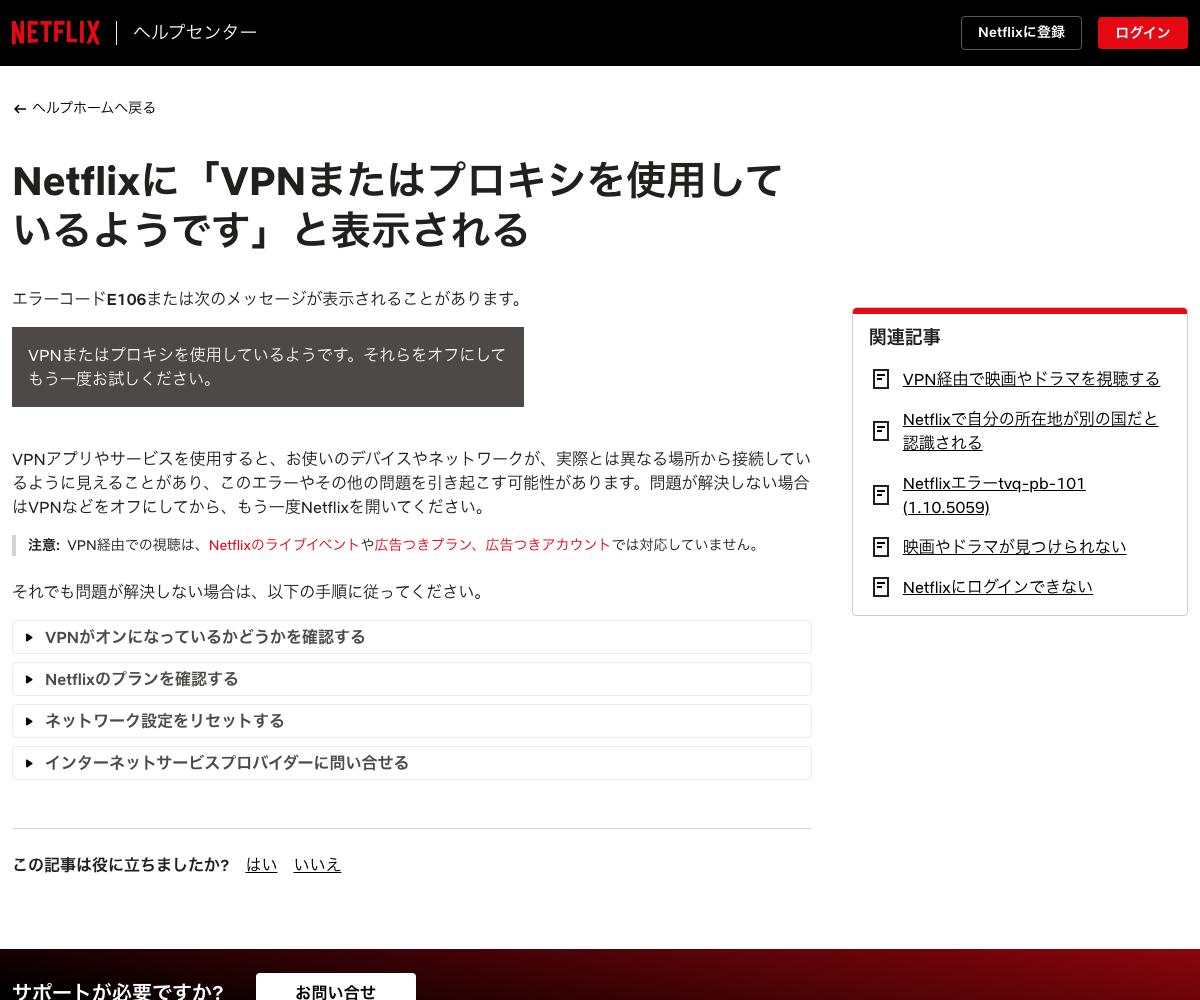Click the page title Netflixに「VPNまたはプロキシ...
This screenshot has width=1200, height=1000.
coord(397,205)
